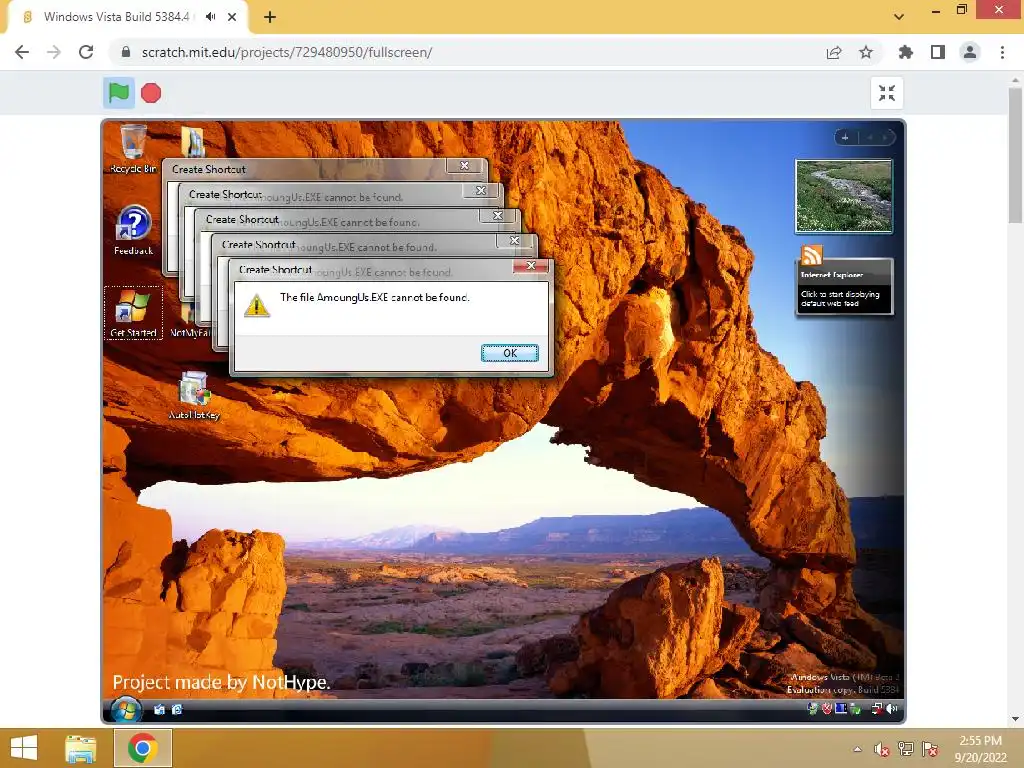Open the folder icon beside Recycle Bin
Viewport: 1024px width, 768px height.
tap(193, 141)
